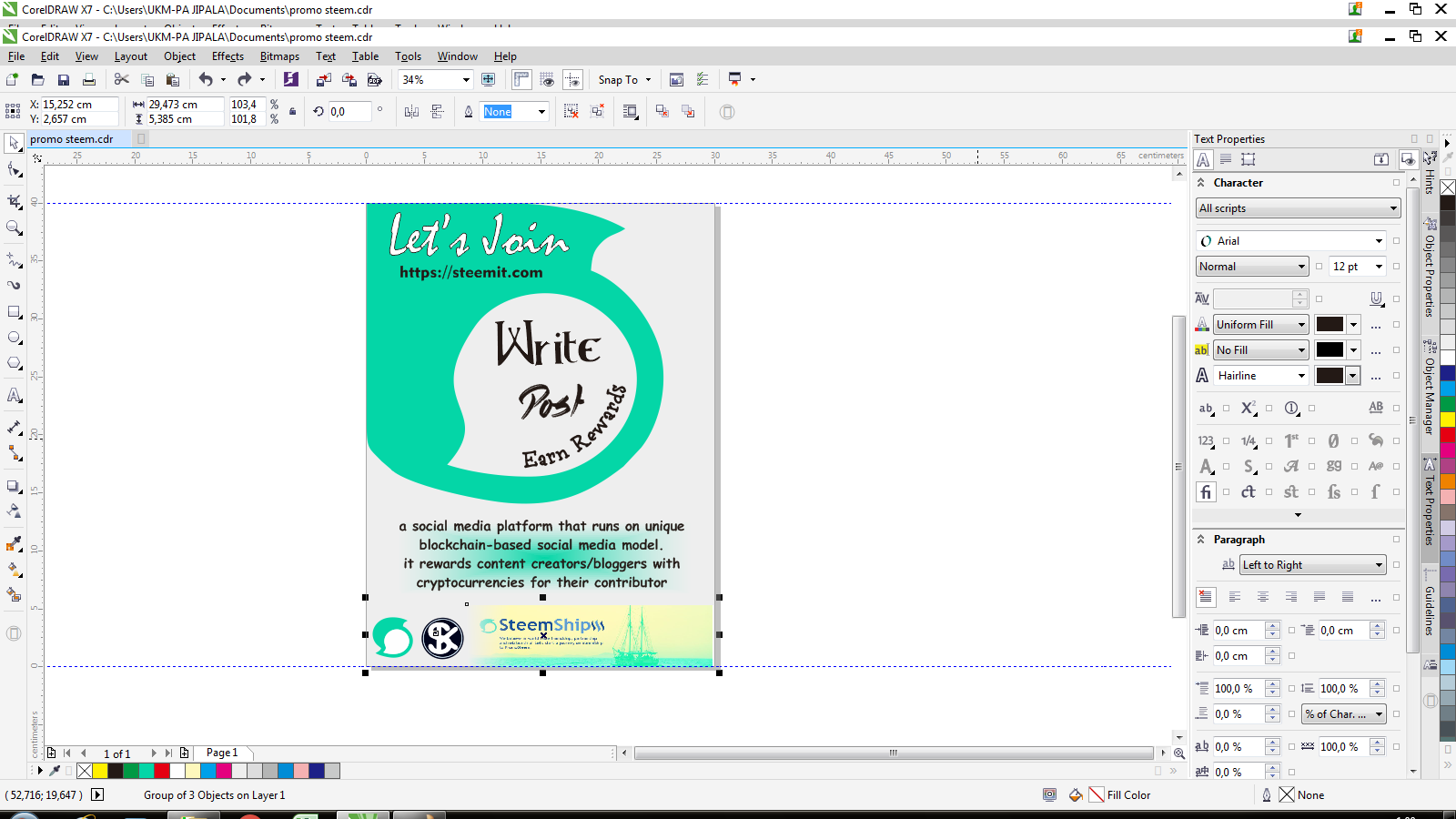Toggle the square beside Left to Right
Viewport: 1456px width, 819px height.
coord(1396,565)
